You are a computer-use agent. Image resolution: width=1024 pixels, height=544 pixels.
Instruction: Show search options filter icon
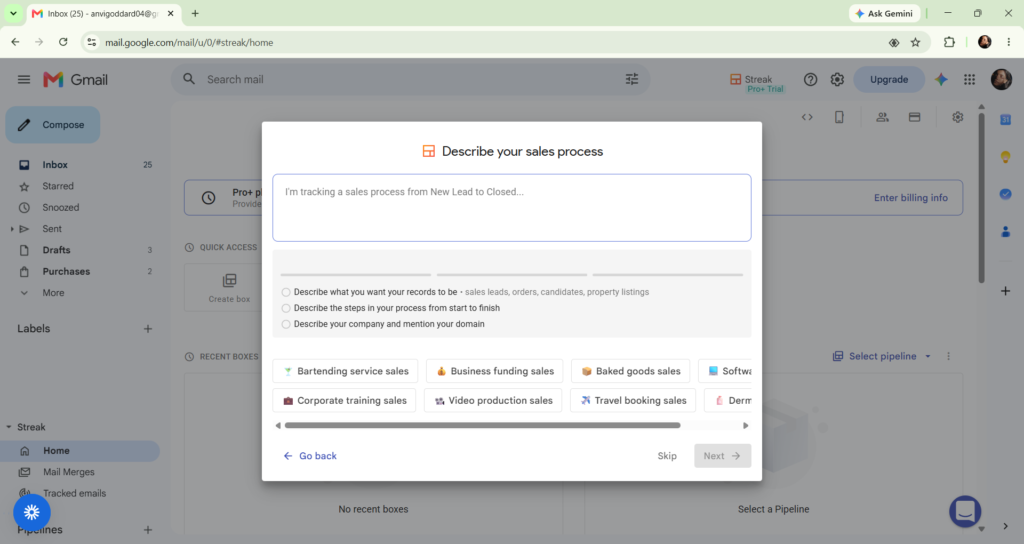[632, 79]
